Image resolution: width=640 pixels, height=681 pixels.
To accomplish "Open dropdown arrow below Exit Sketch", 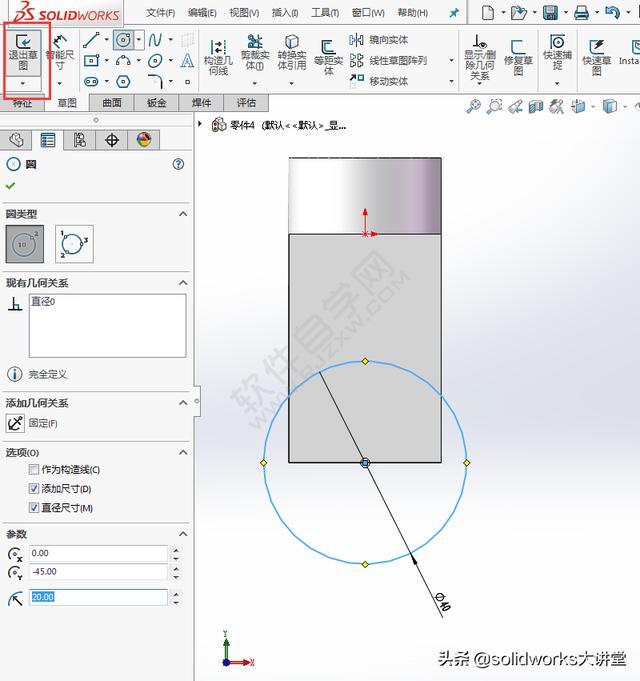I will 23,83.
